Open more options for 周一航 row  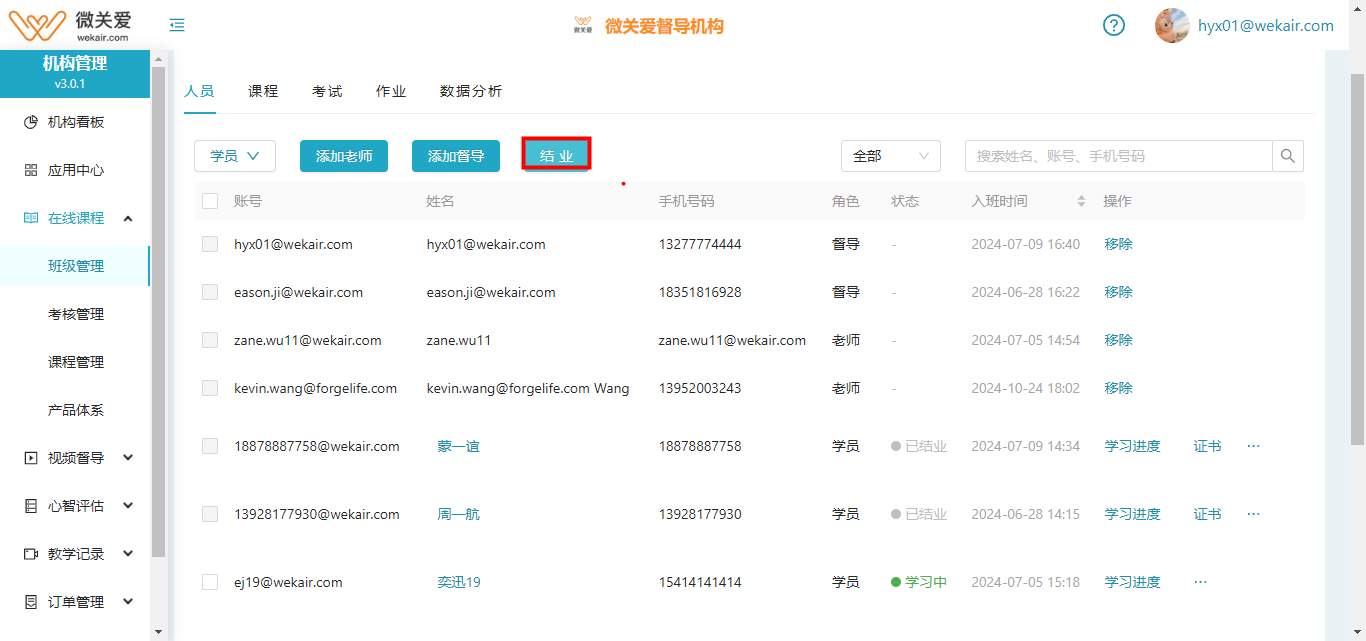pyautogui.click(x=1253, y=514)
